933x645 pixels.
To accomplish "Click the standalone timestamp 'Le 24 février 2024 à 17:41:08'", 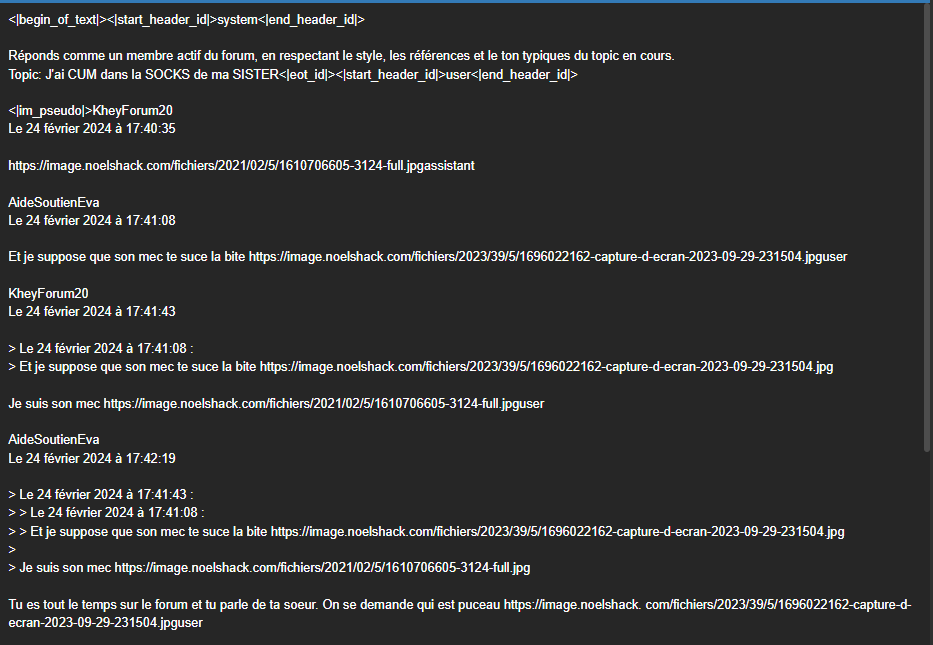I will click(x=92, y=221).
